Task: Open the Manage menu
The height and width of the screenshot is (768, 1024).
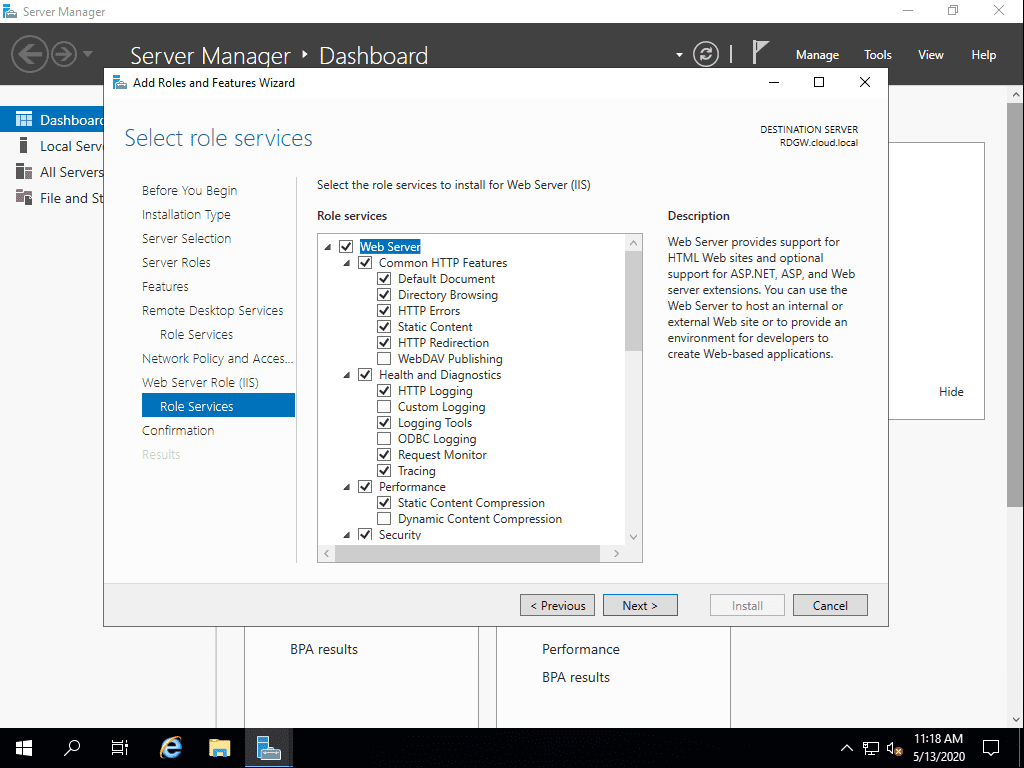Action: [817, 54]
